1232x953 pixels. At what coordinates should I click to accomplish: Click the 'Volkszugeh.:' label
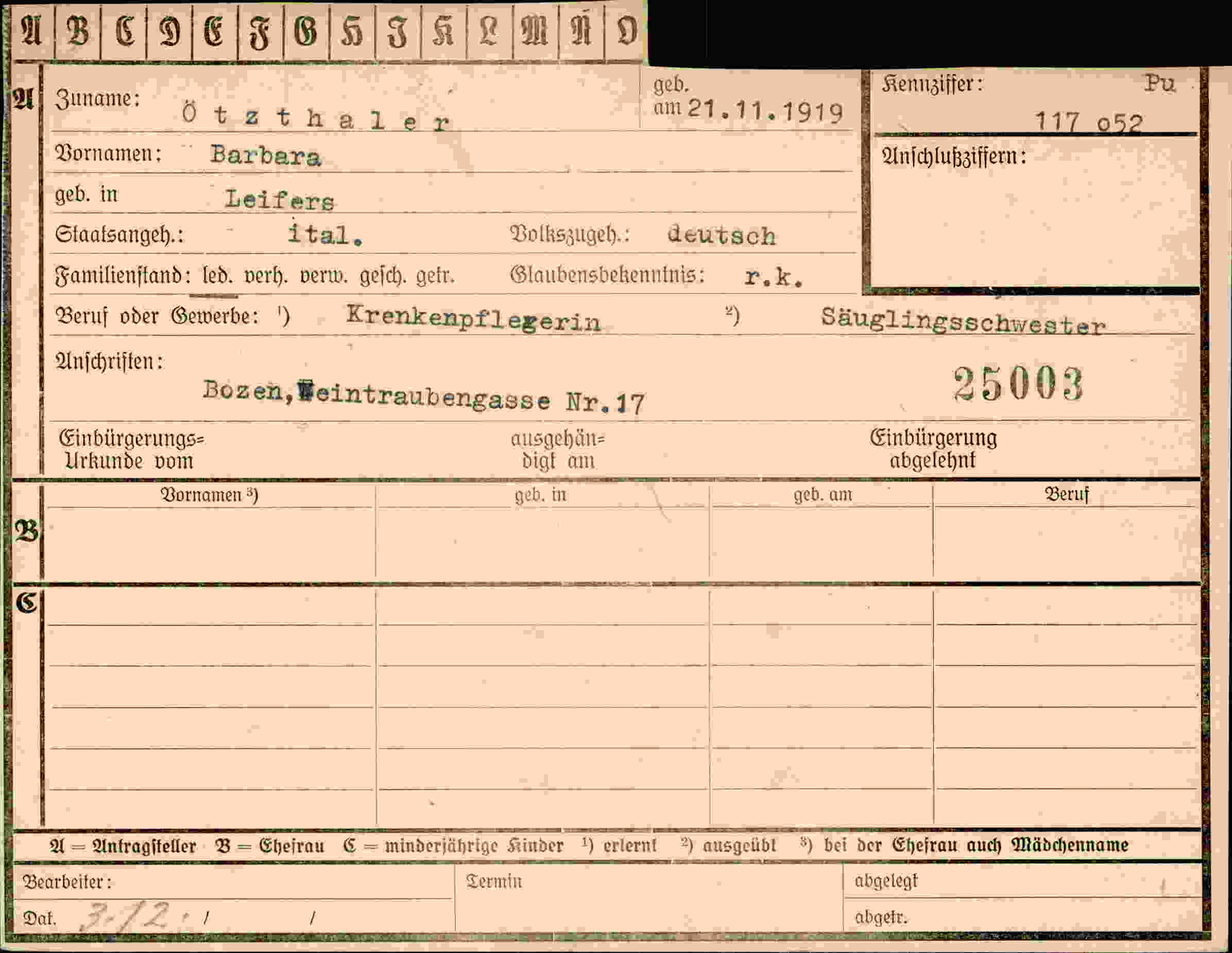point(569,234)
